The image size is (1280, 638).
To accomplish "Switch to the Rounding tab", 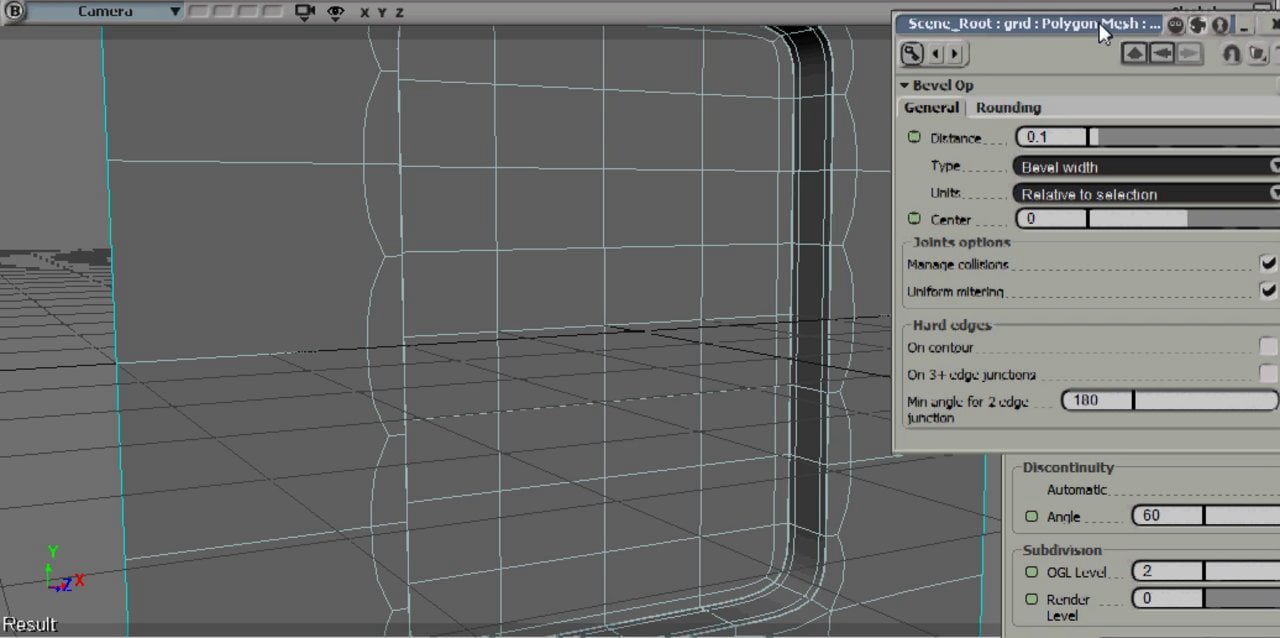I will coord(1008,107).
